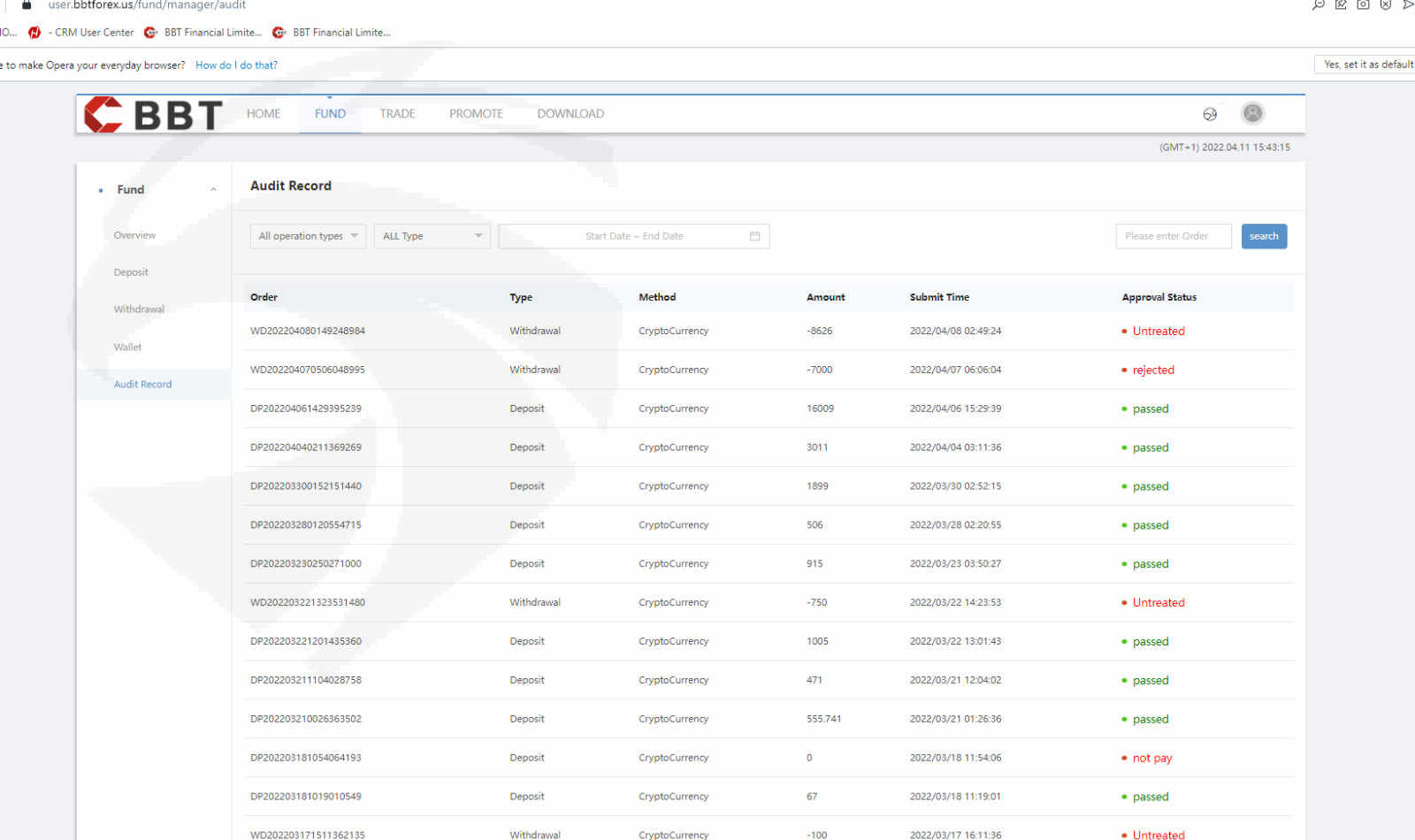Focus the 'Please enter Order' input field
1415x840 pixels.
pyautogui.click(x=1173, y=236)
